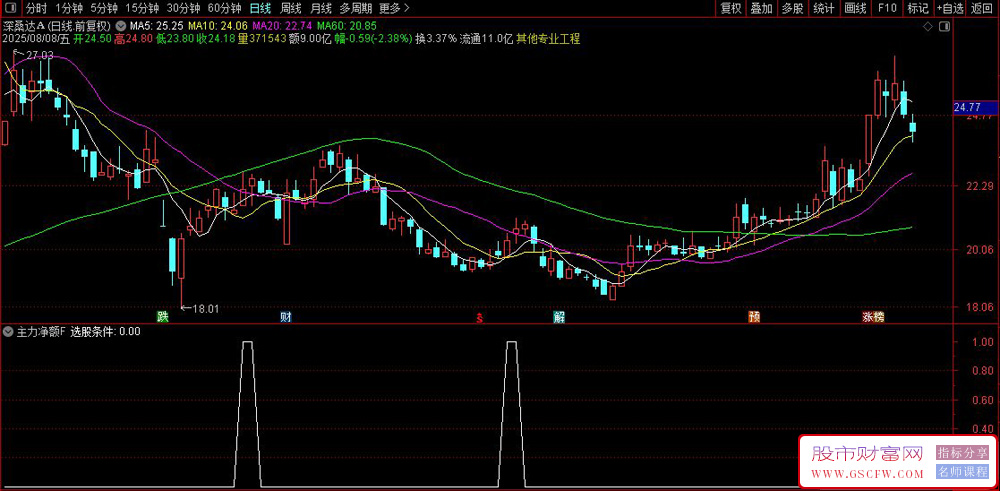Click the 其他专业工程 sector link
The height and width of the screenshot is (491, 1000).
(x=548, y=39)
